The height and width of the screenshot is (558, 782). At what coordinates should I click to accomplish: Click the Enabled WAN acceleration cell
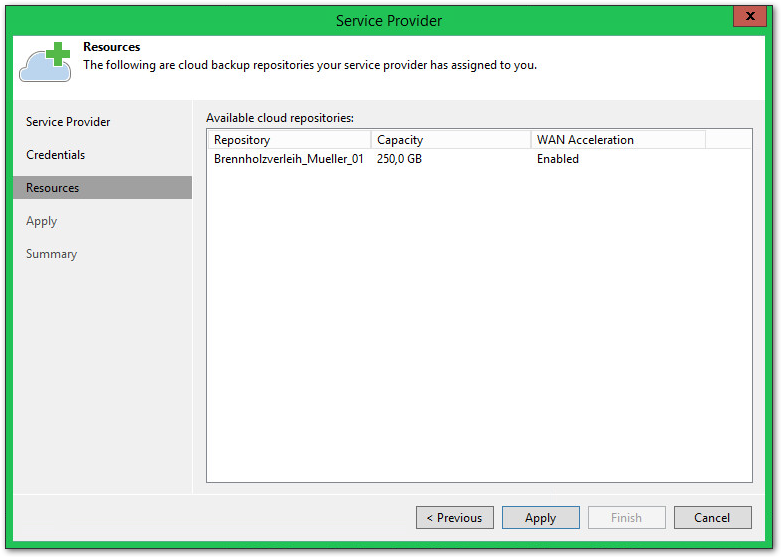[557, 159]
